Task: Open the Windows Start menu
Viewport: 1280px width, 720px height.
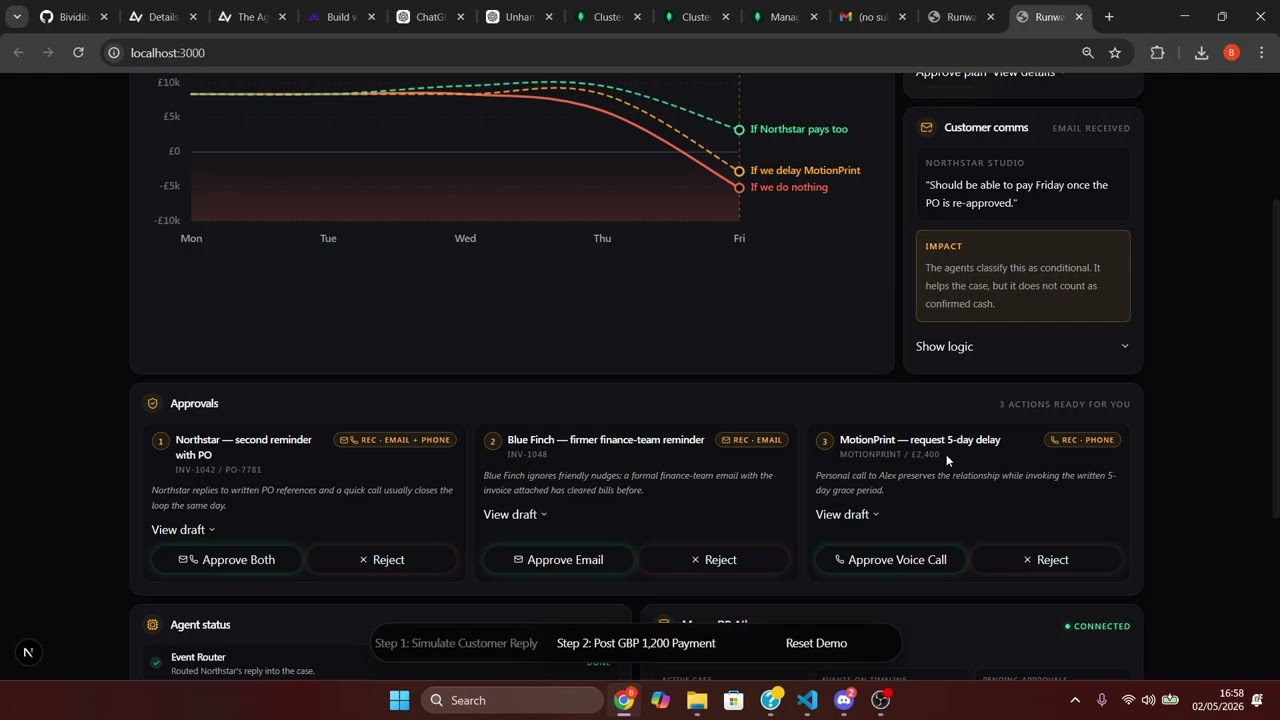Action: pyautogui.click(x=399, y=700)
